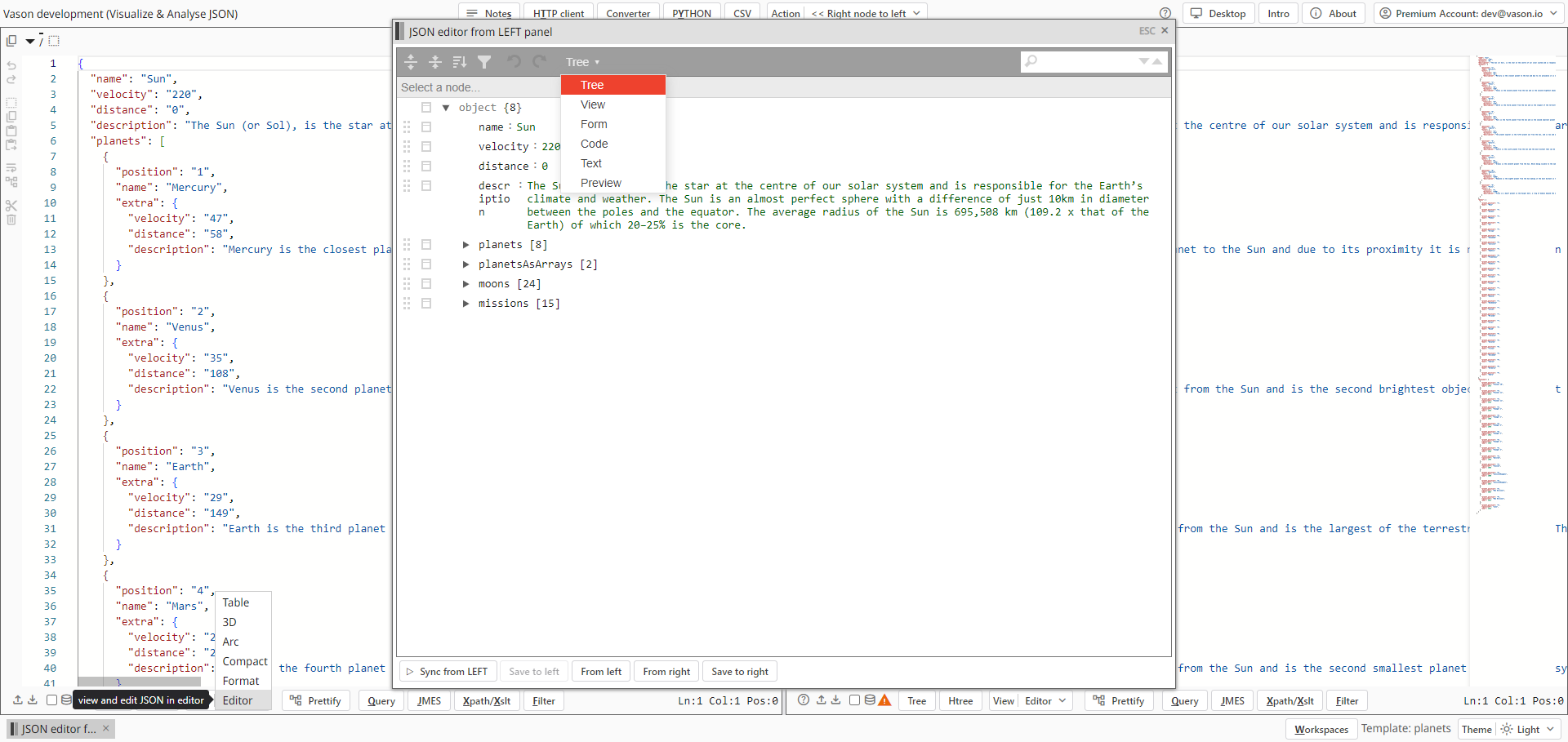
Task: Focus the search field in JSON editor
Action: (x=1086, y=62)
